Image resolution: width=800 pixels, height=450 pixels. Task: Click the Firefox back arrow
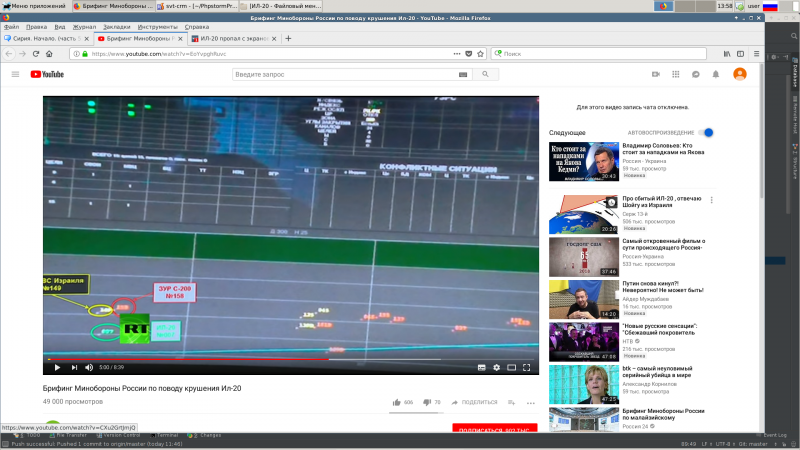pyautogui.click(x=9, y=54)
